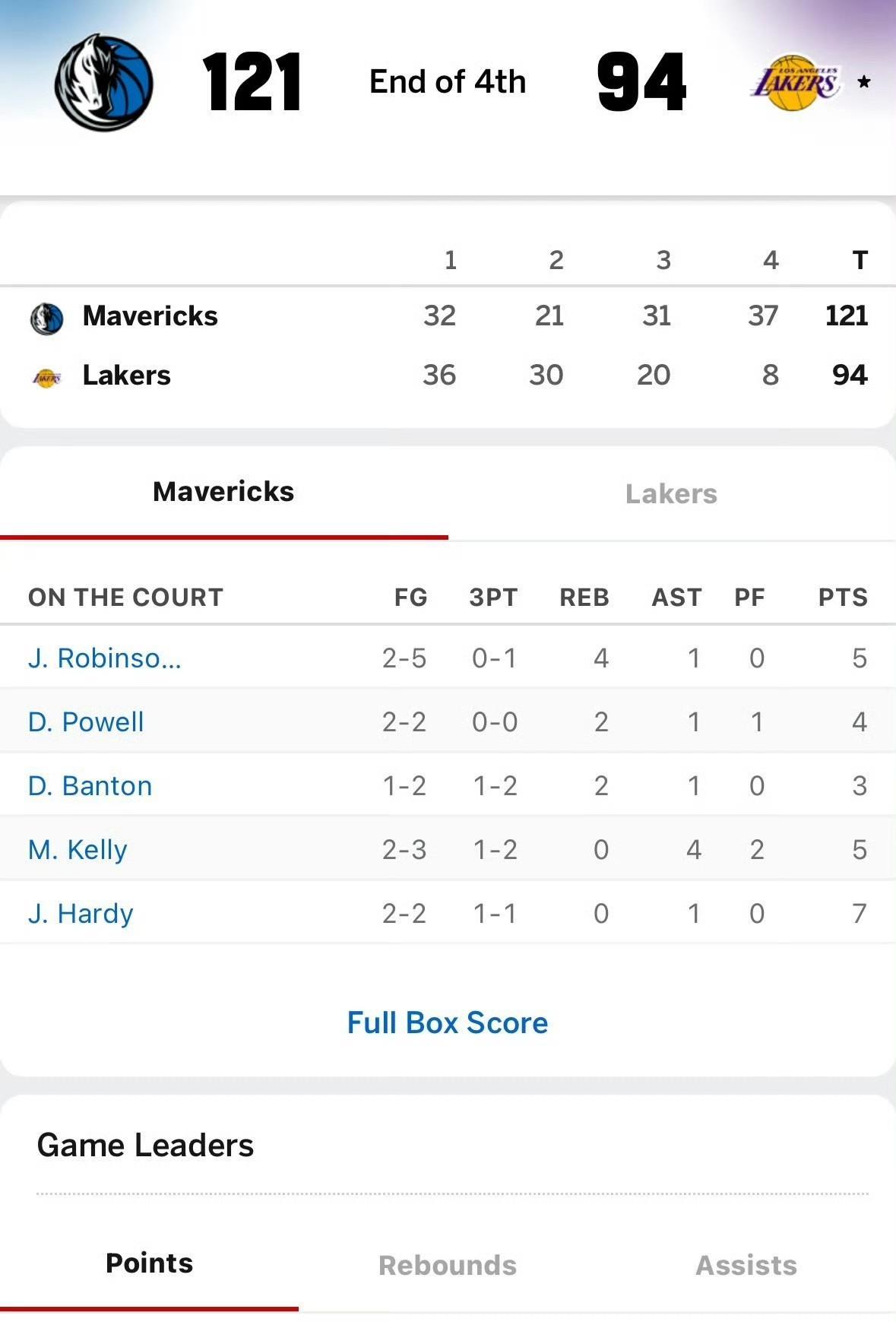The width and height of the screenshot is (896, 1322).
Task: Select the Mavericks team tab
Action: tap(223, 493)
